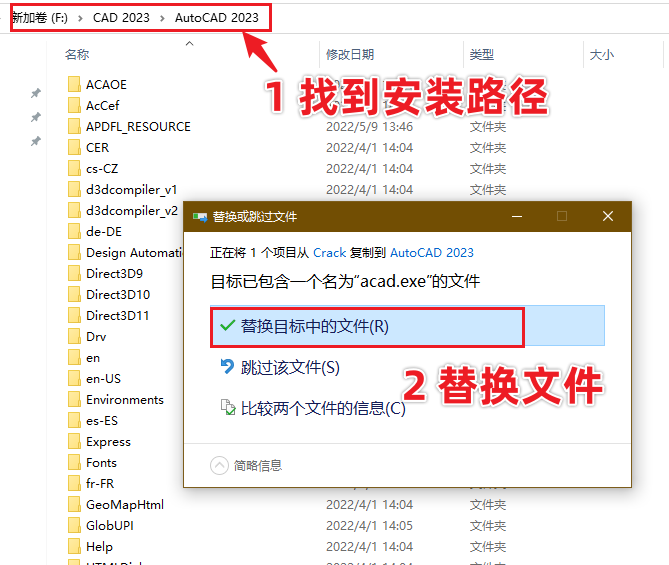Click the topmost pin icon in sidebar

(36, 93)
